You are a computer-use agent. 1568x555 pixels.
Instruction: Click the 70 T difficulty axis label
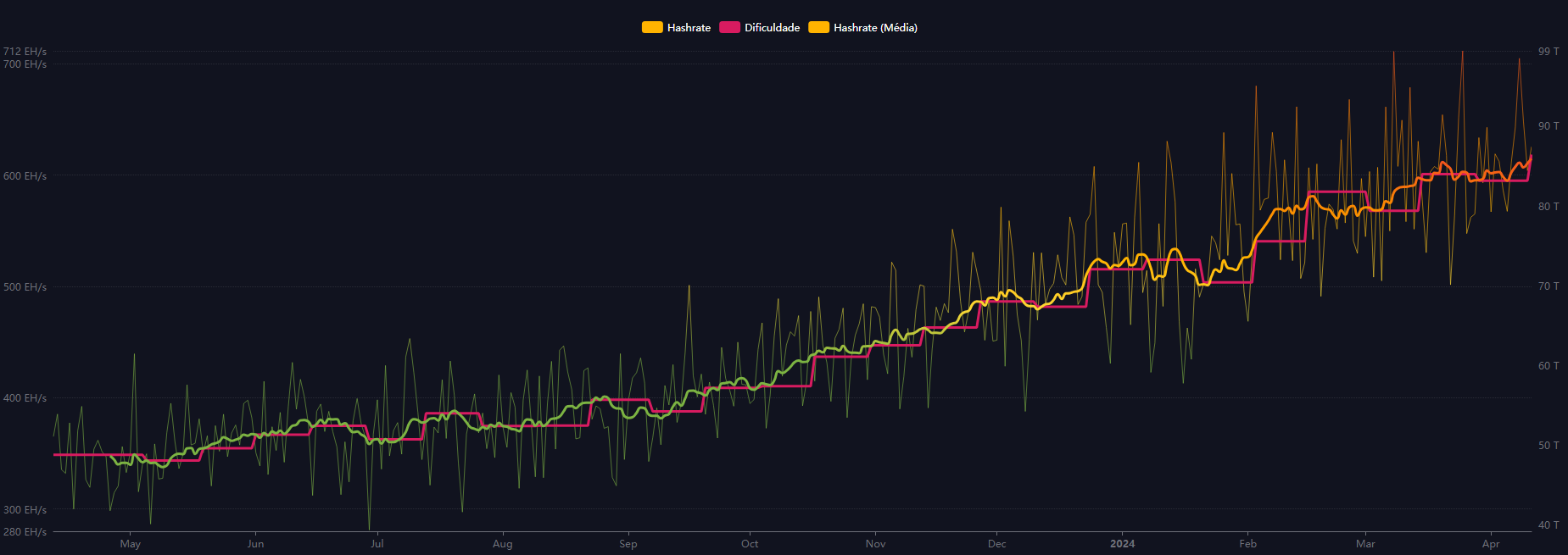click(x=1548, y=286)
